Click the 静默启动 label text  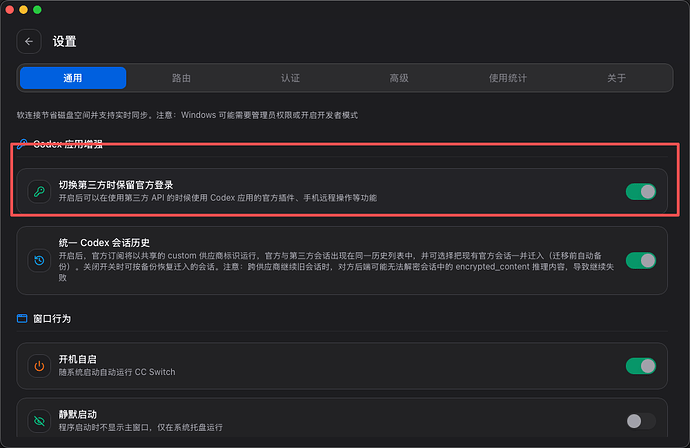tap(78, 415)
